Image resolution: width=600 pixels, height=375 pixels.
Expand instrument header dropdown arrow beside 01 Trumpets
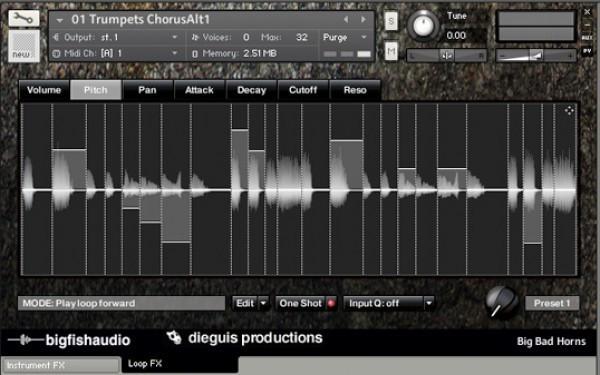pyautogui.click(x=60, y=20)
